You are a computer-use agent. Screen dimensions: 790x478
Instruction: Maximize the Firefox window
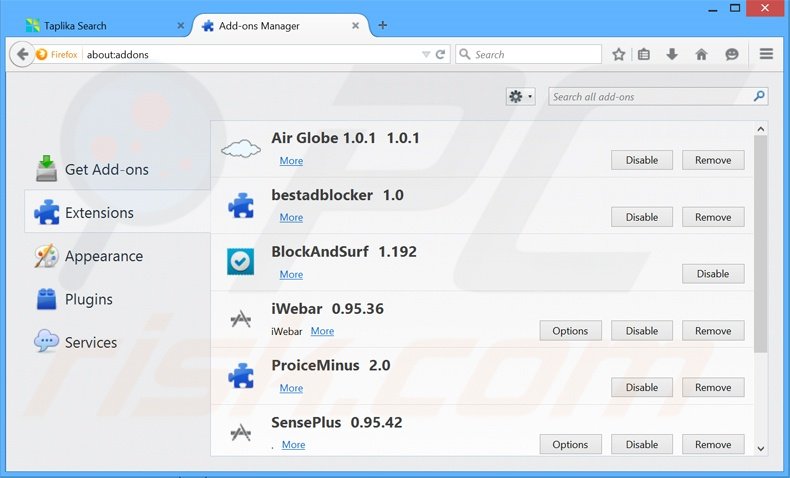[735, 8]
